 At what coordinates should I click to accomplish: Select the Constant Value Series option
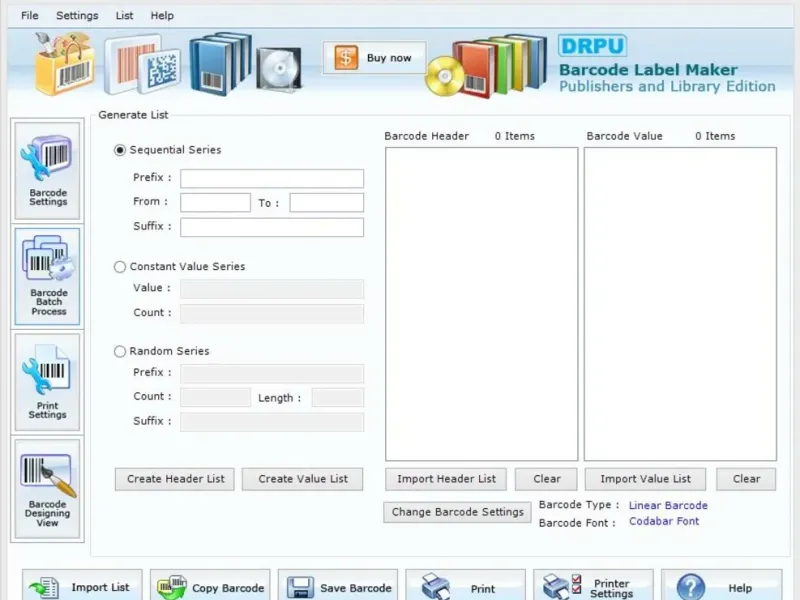(120, 267)
